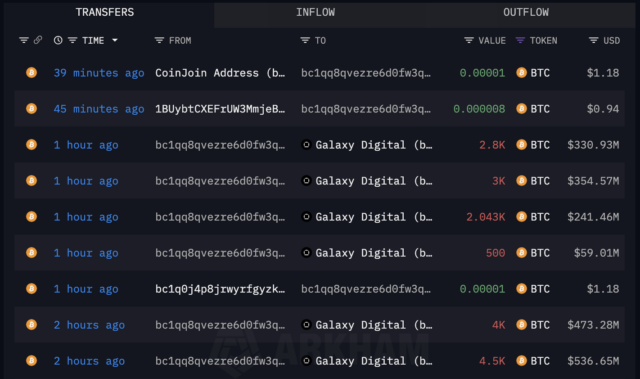
Task: Click the VALUE column header label
Action: (x=492, y=40)
